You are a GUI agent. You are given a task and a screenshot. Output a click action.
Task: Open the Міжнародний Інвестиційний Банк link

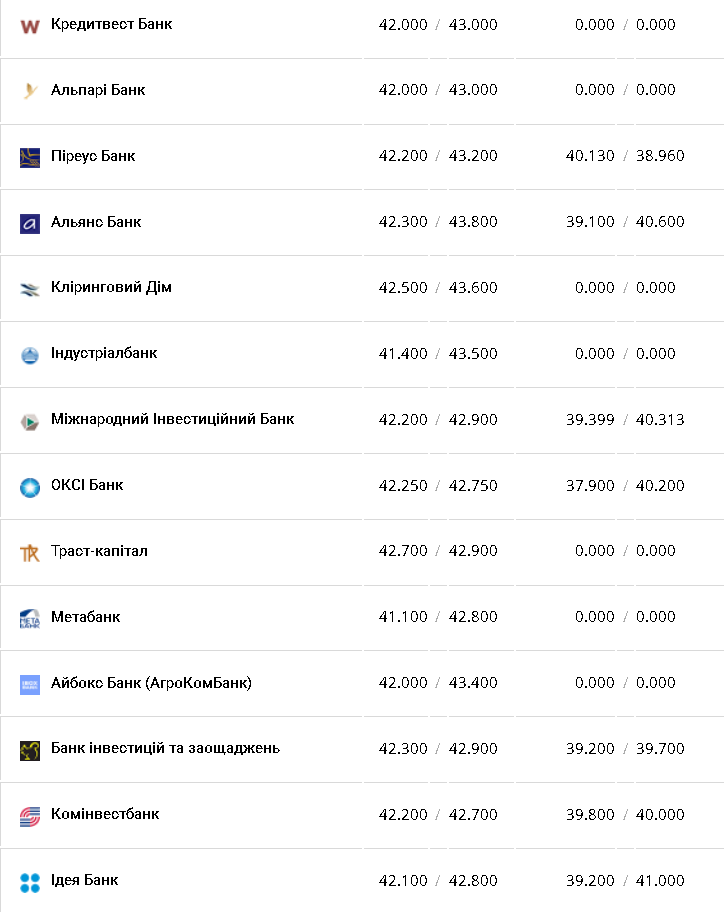point(172,419)
